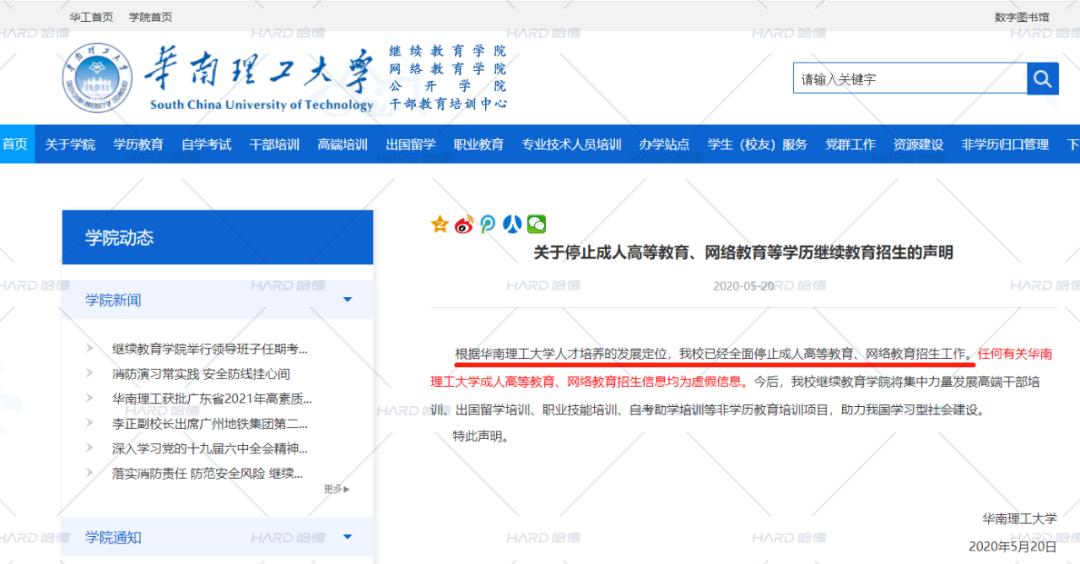Open the 学历教育 menu
This screenshot has height=564, width=1080.
click(x=138, y=144)
